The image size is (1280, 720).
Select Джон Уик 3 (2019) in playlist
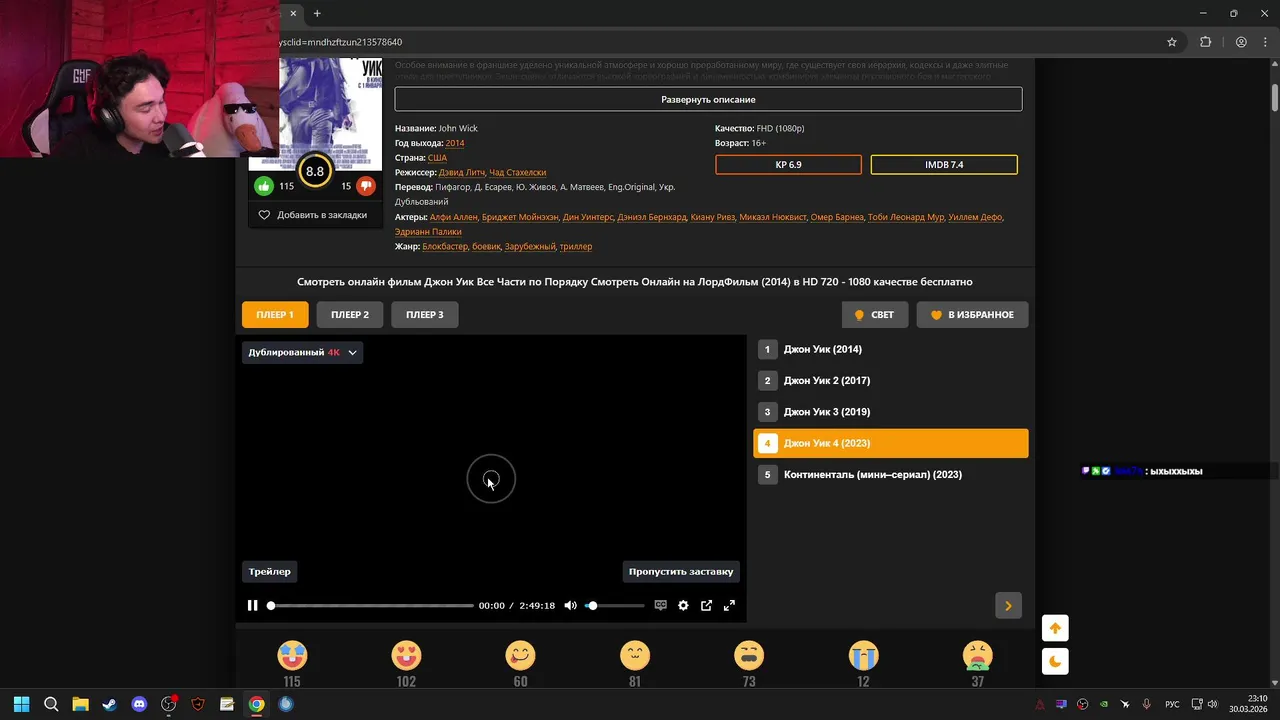(890, 411)
